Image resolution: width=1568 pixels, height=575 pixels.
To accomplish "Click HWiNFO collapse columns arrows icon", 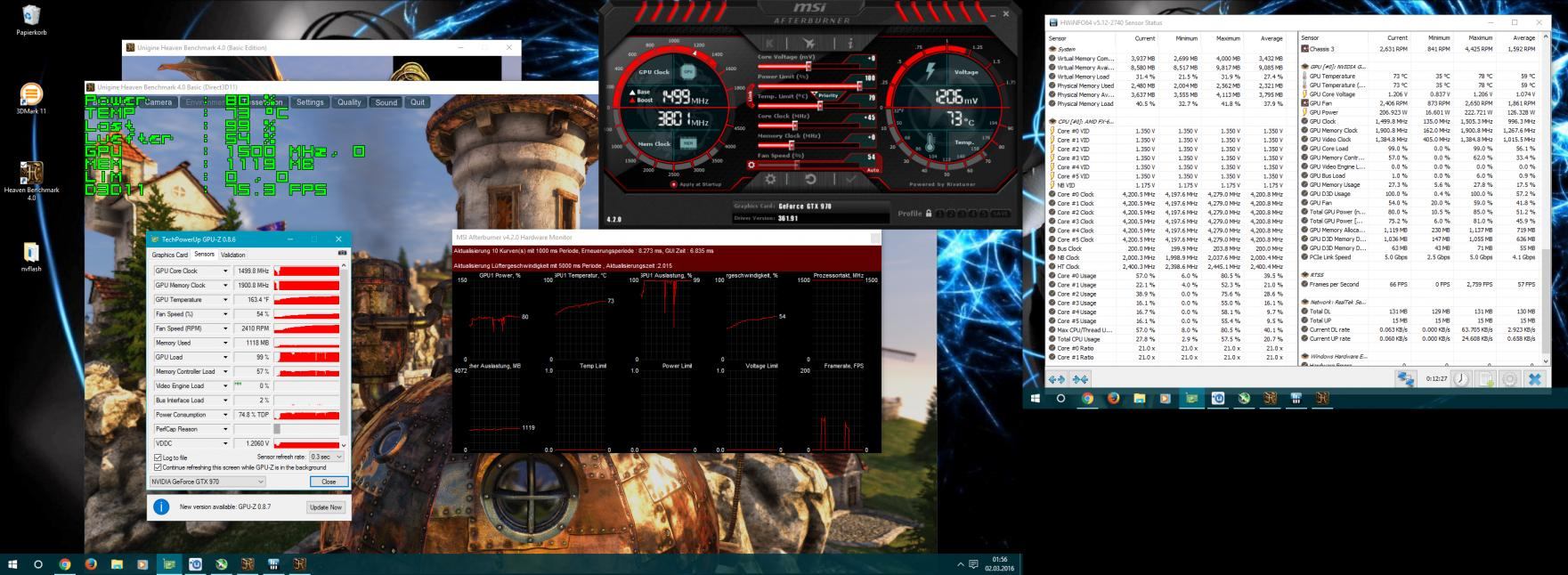I will point(1080,379).
